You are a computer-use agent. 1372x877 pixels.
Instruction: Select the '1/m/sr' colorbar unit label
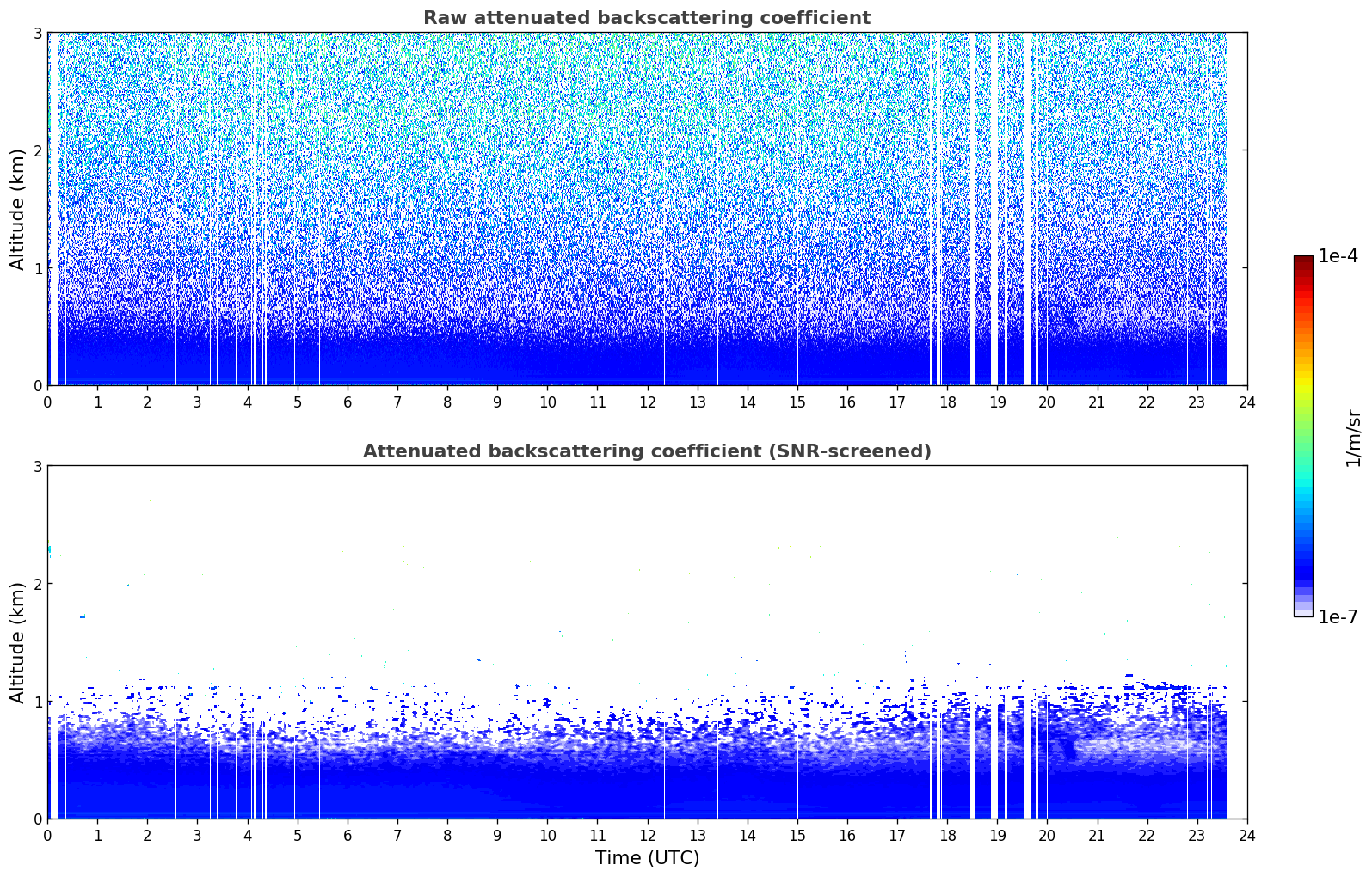(x=1354, y=437)
